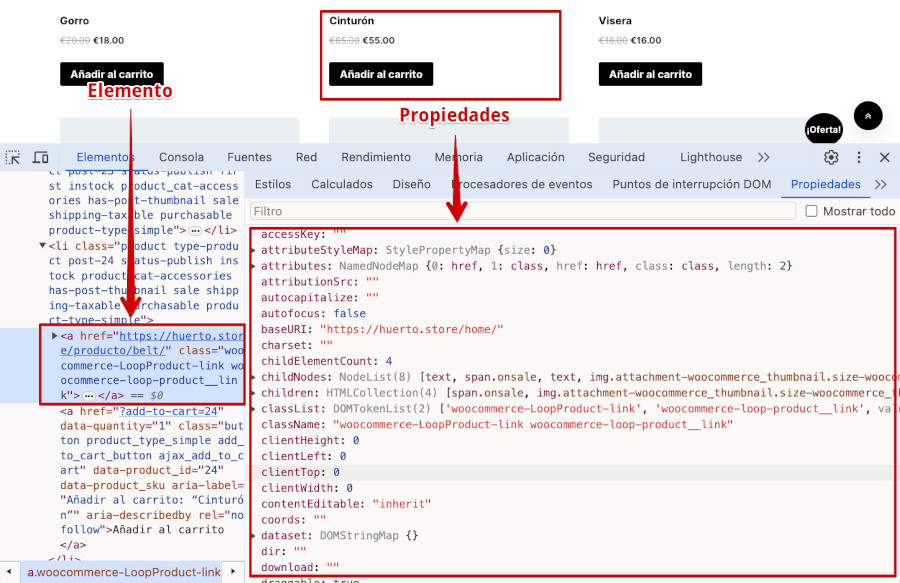Open DevTools three-dot menu
The image size is (900, 583).
tap(859, 157)
